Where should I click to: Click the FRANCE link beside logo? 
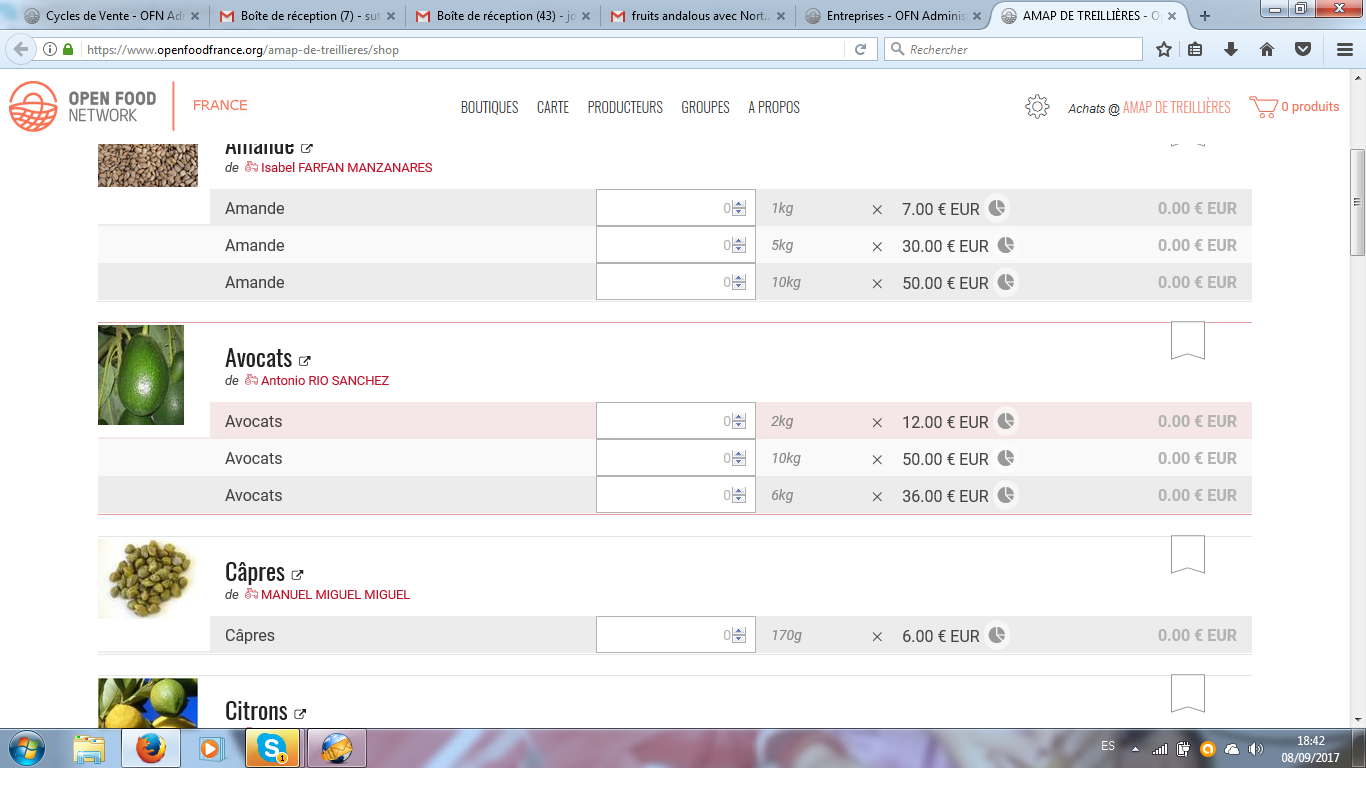[220, 105]
